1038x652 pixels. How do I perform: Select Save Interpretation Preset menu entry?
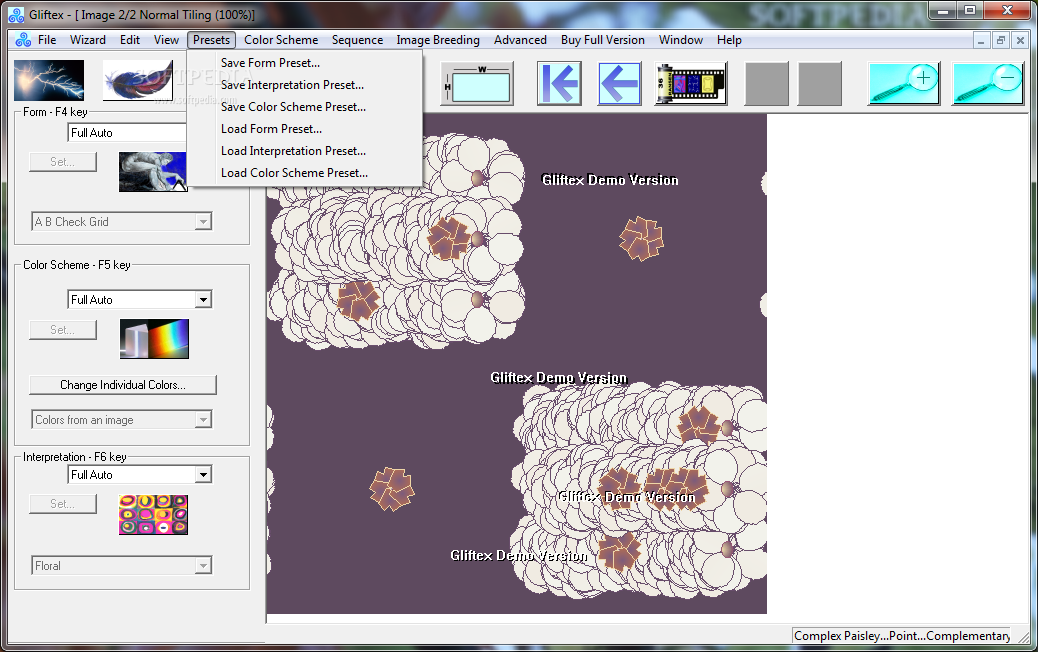click(305, 85)
